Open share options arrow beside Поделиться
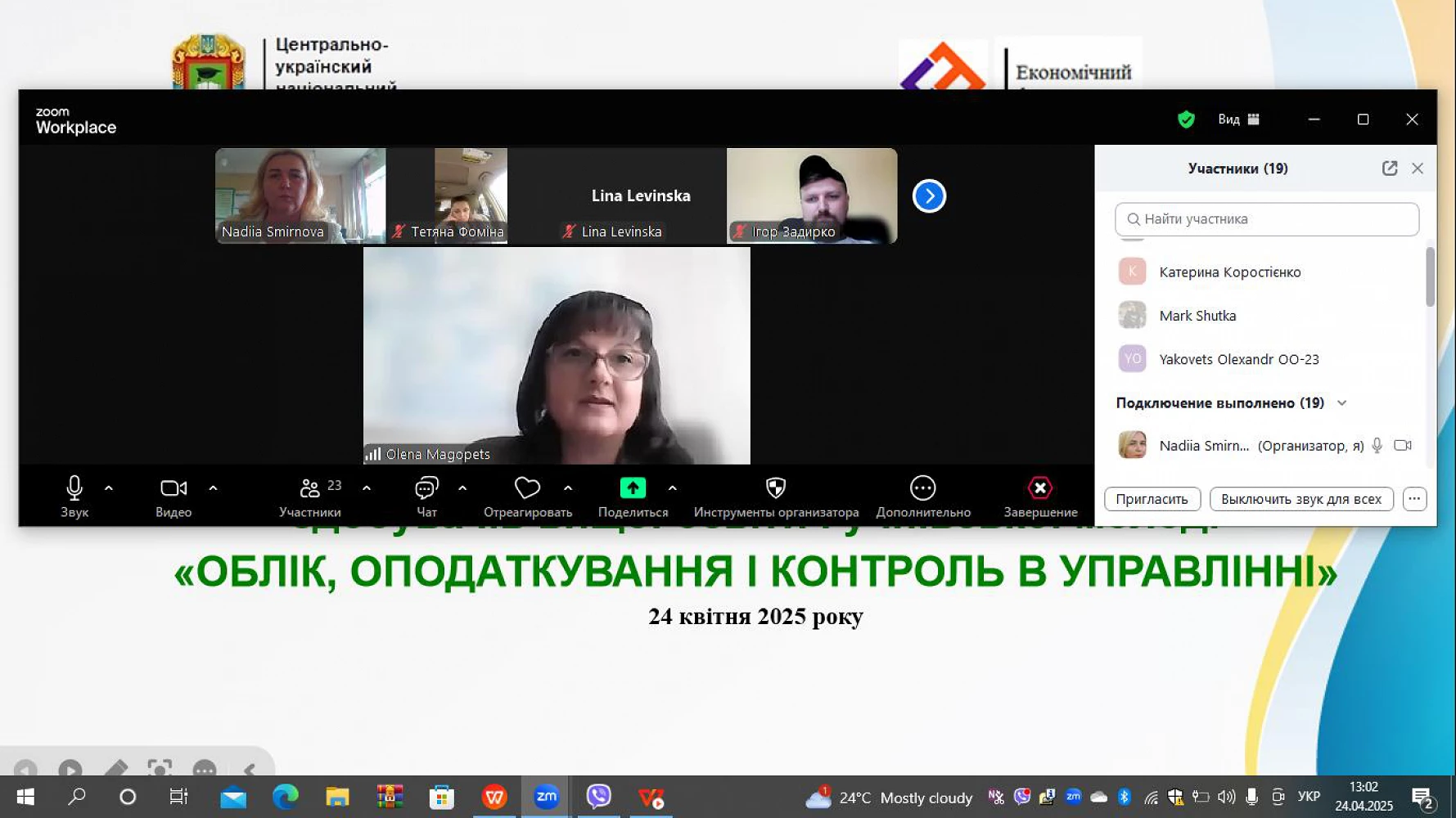This screenshot has height=818, width=1456. coord(672,488)
